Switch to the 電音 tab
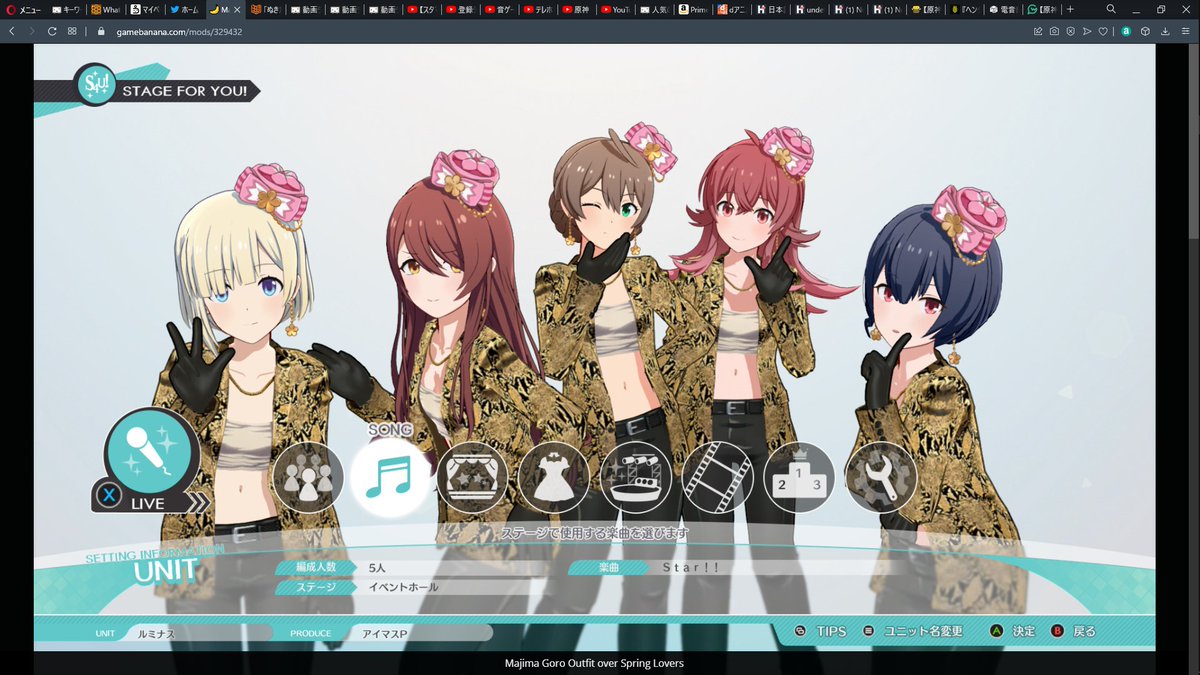This screenshot has height=675, width=1200. point(1003,9)
